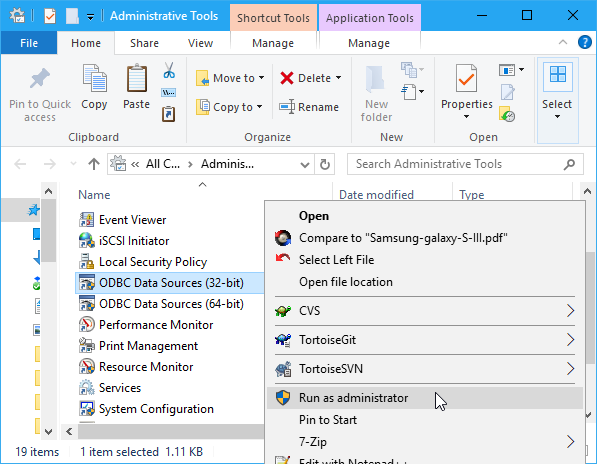
Task: Open the Delete dropdown arrow
Action: pos(338,78)
